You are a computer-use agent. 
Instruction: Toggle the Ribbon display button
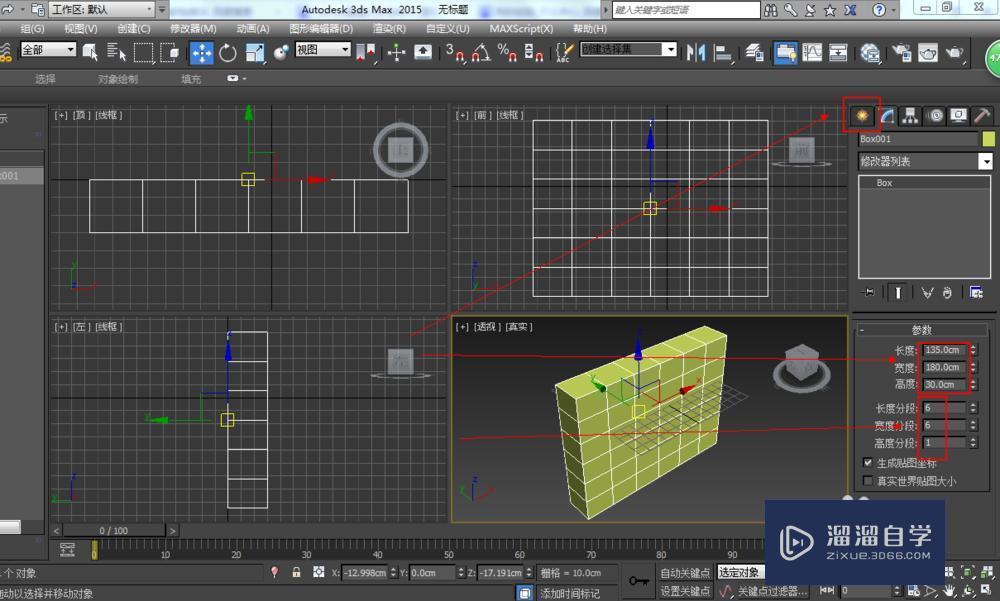785,52
